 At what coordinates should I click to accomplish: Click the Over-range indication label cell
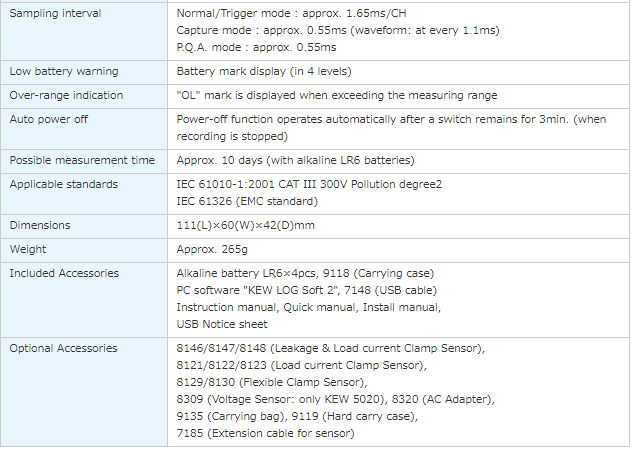pyautogui.click(x=66, y=95)
